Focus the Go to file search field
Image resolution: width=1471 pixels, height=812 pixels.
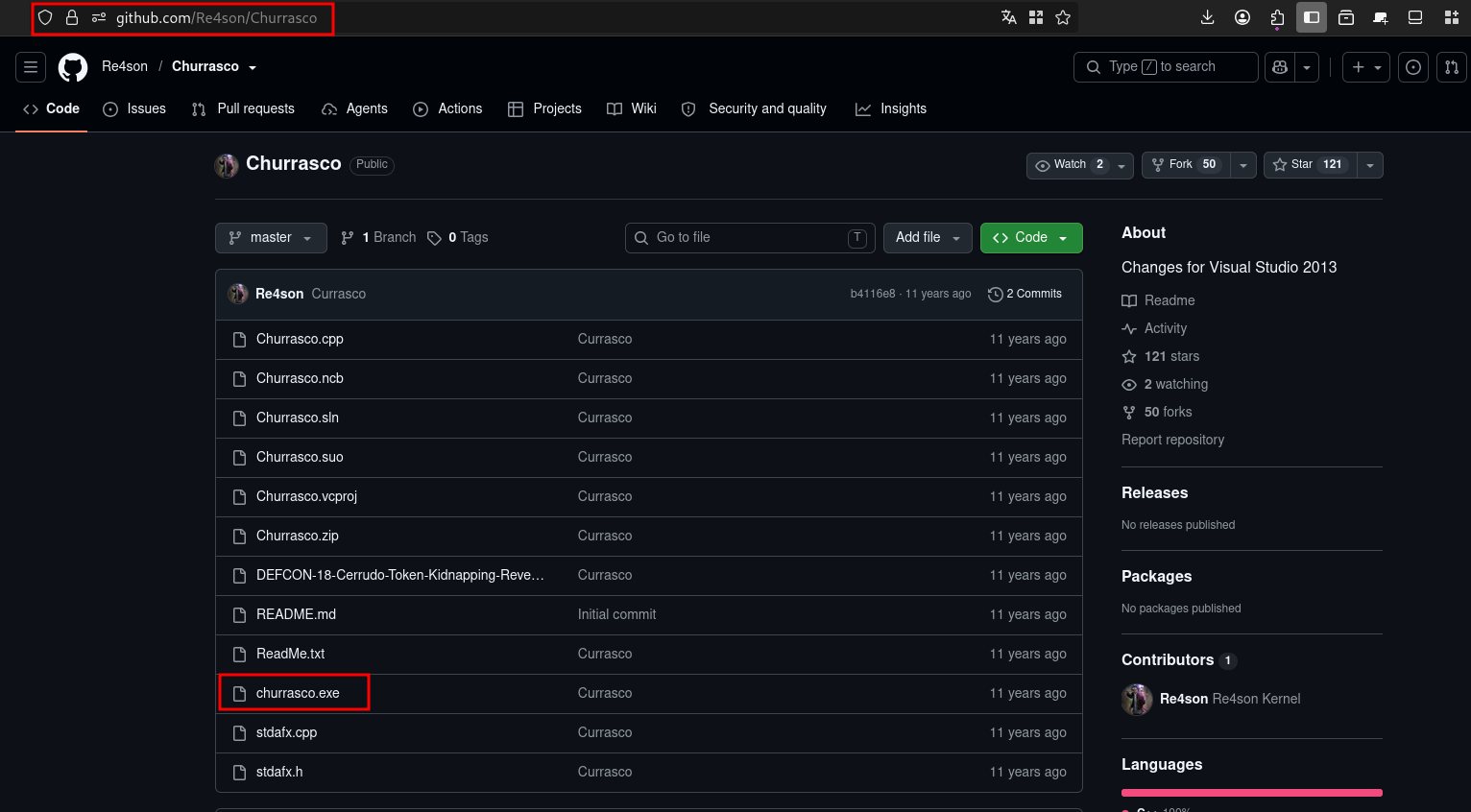[750, 238]
